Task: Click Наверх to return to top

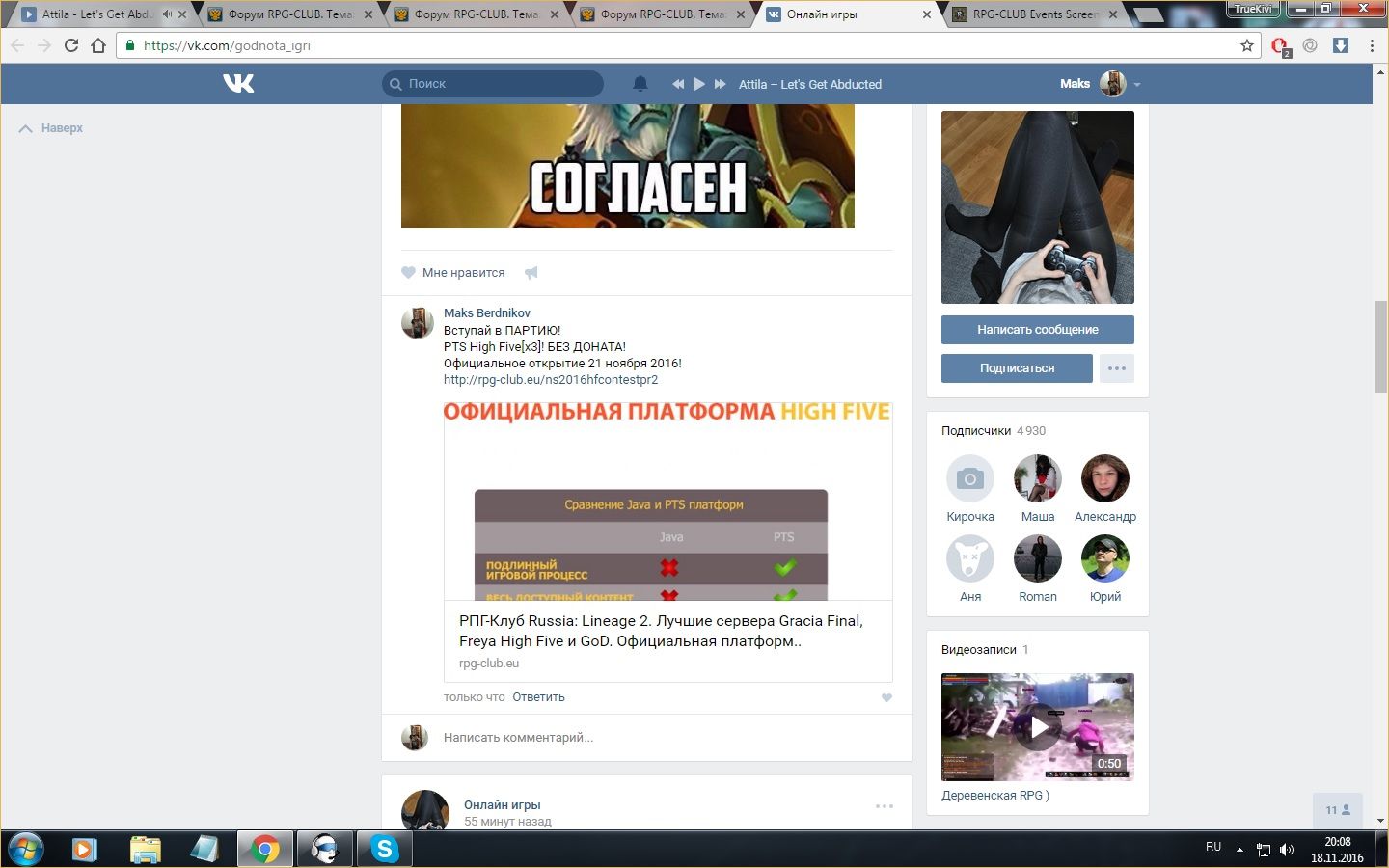Action: tap(51, 128)
